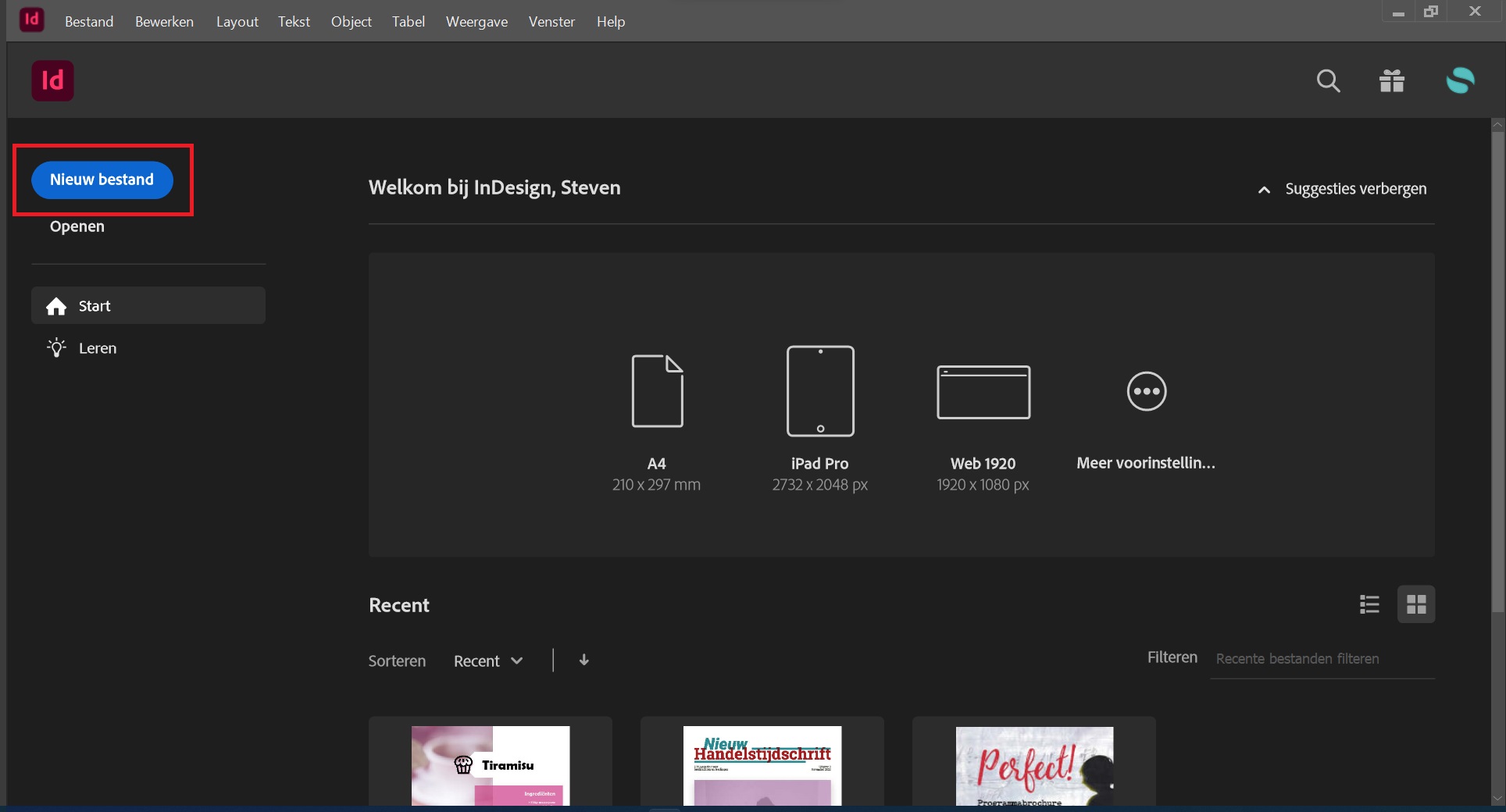Viewport: 1506px width, 812px height.
Task: Switch recent files to list view
Action: tap(1369, 604)
